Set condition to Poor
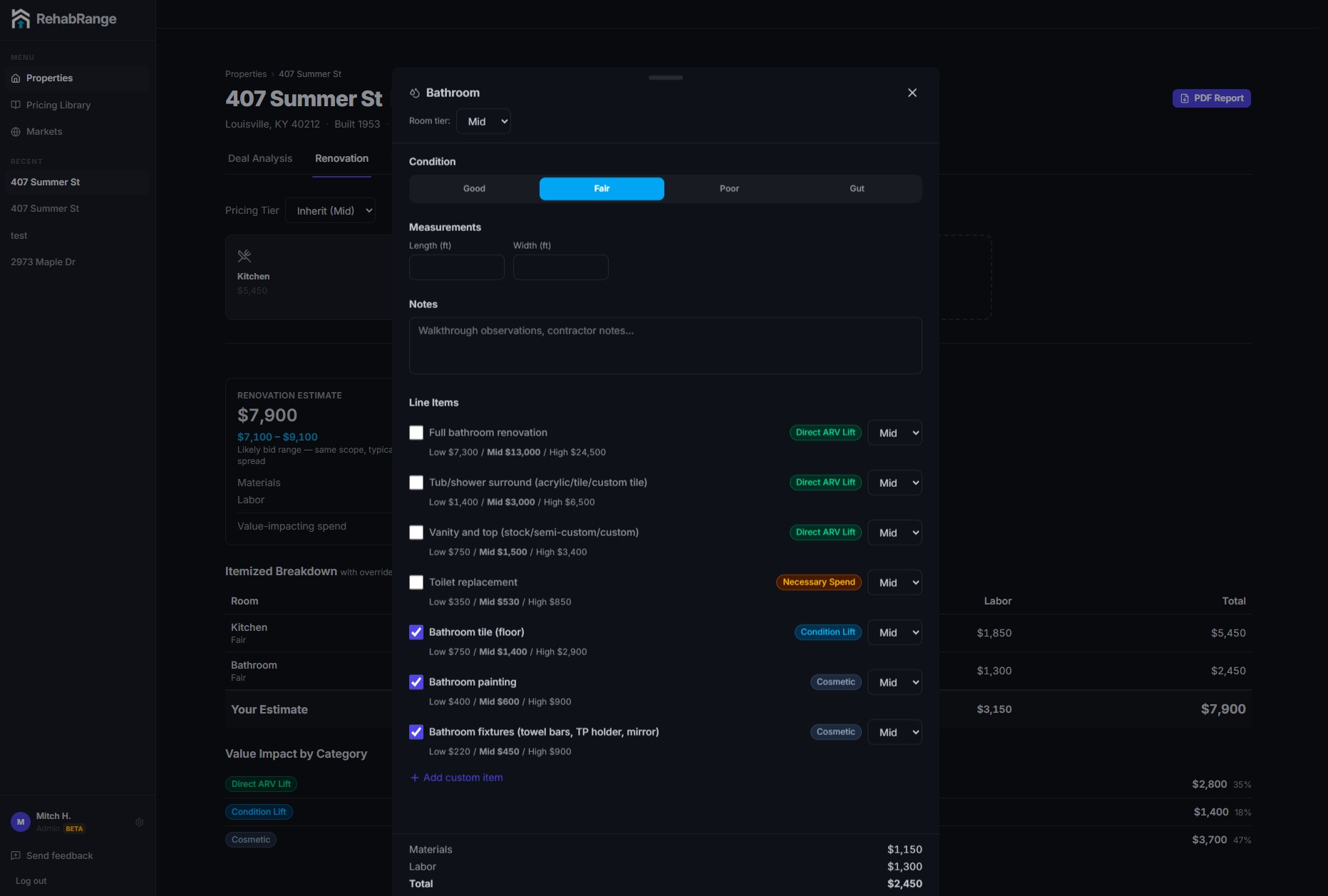 click(x=729, y=189)
